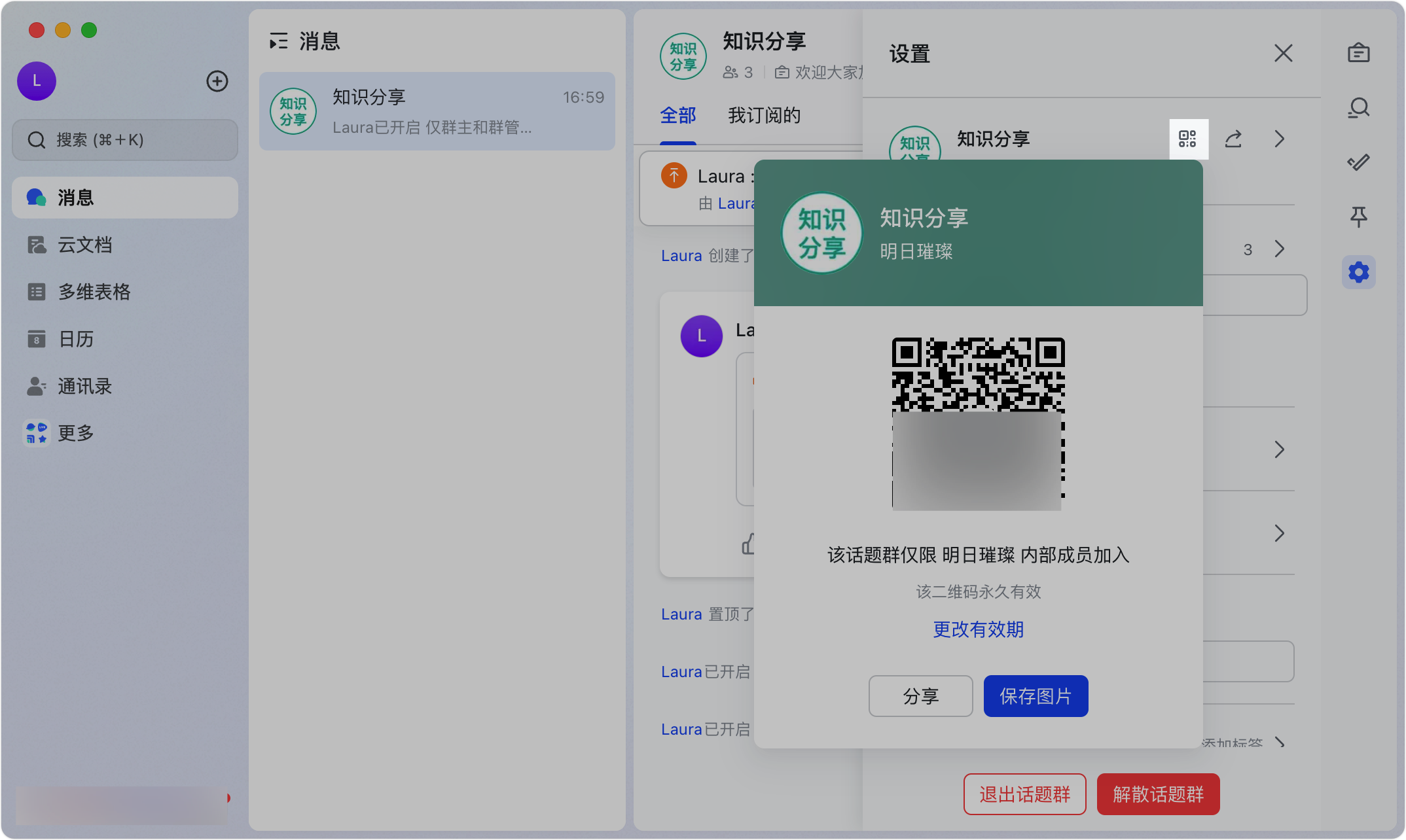Click Laura link in 创建了 system message

(681, 256)
